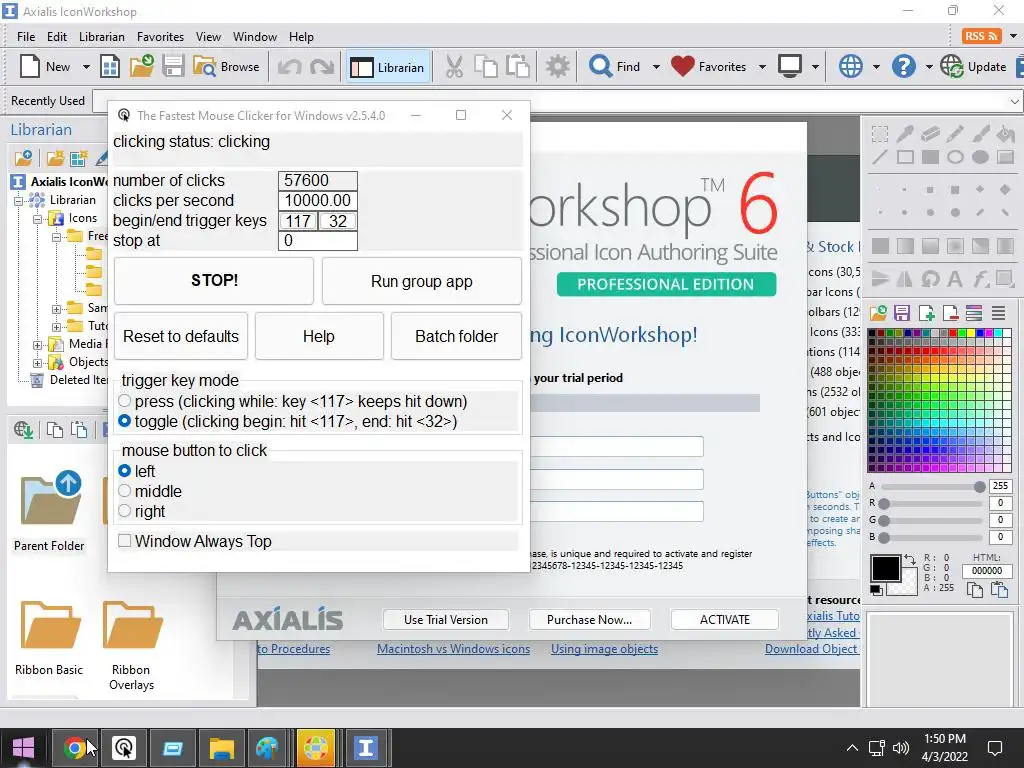The image size is (1024, 768).
Task: Select the pencil tool
Action: [955, 134]
